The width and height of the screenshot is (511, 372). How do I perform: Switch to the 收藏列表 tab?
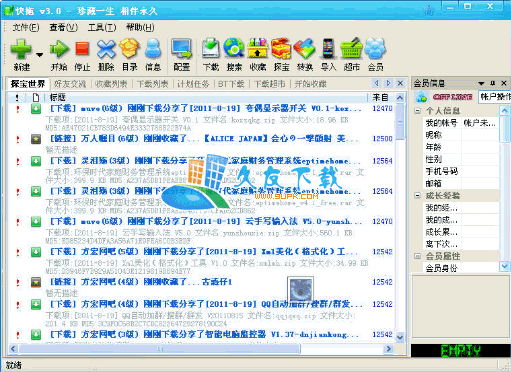(x=111, y=84)
